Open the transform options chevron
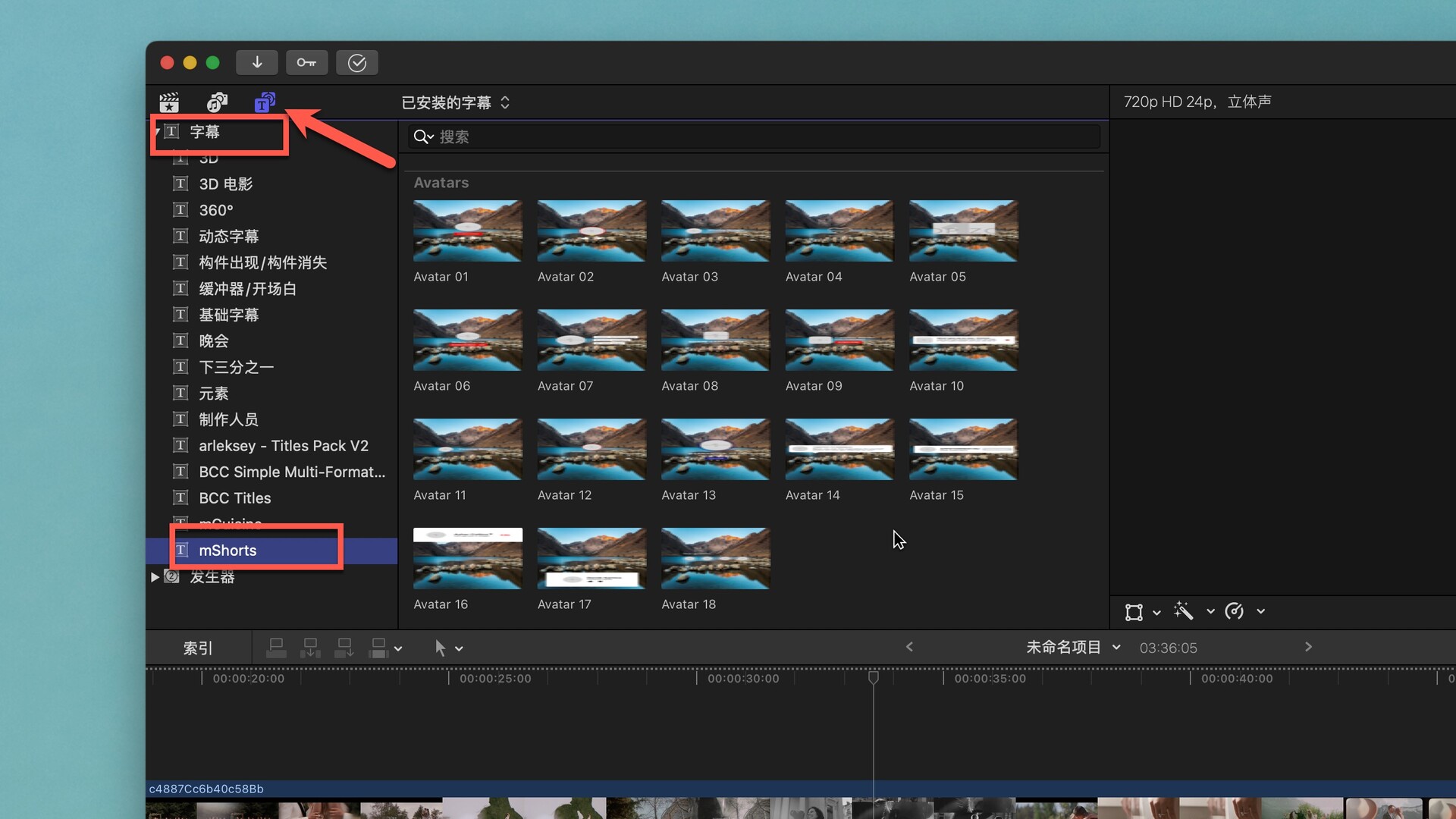The image size is (1456, 819). pos(1156,613)
